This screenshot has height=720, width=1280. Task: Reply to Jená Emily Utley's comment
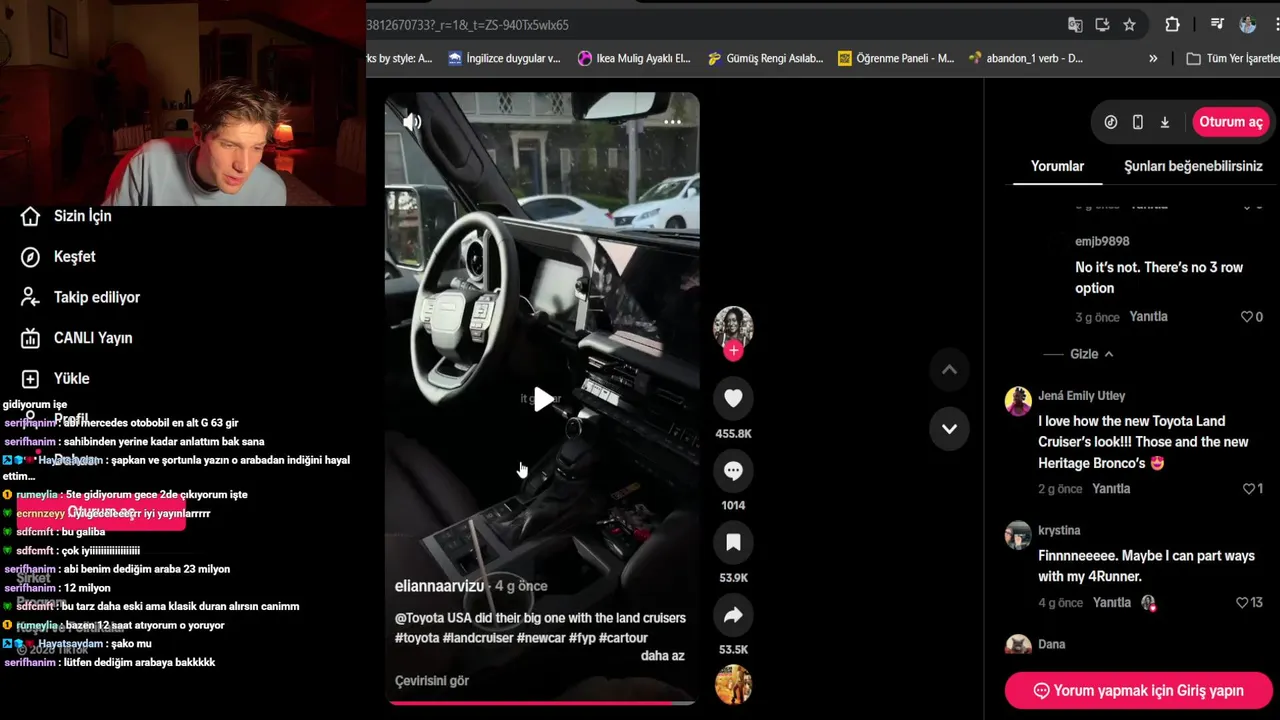(x=1111, y=489)
